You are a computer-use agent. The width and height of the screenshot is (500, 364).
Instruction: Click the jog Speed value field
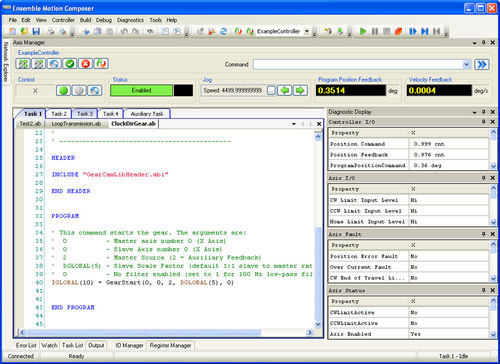point(234,90)
